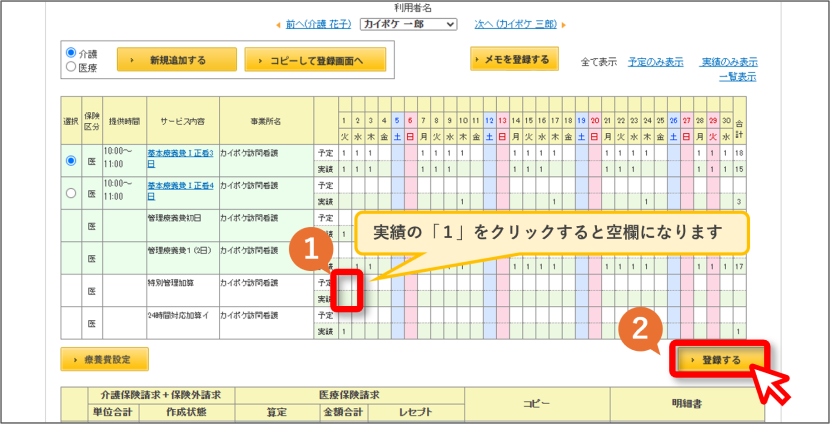Click the 登録する button

pos(721,360)
